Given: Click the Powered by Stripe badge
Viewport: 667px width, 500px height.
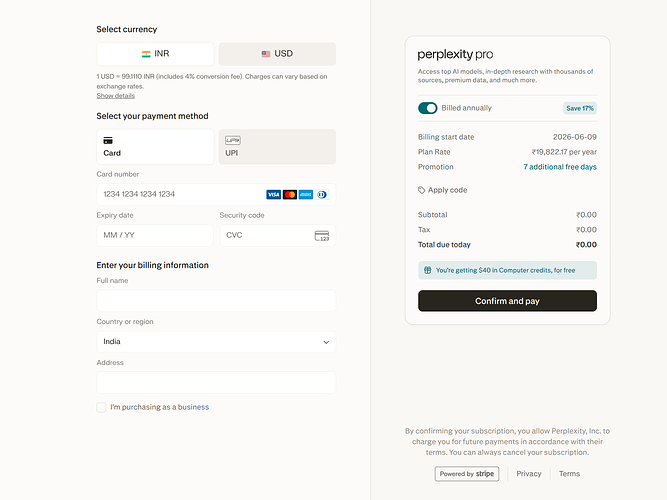Looking at the screenshot, I should [x=467, y=474].
